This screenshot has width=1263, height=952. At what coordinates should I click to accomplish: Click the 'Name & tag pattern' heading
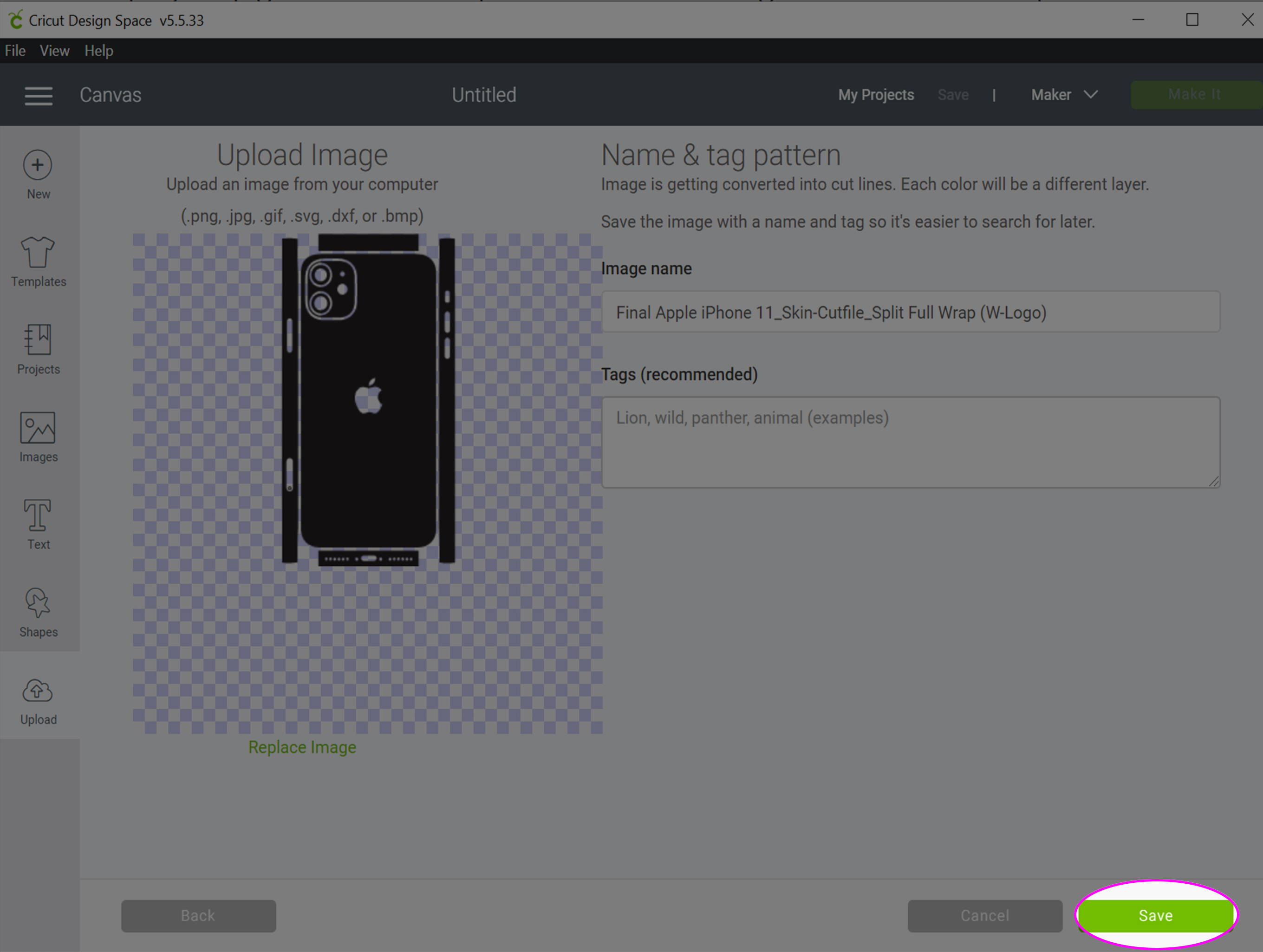point(721,155)
